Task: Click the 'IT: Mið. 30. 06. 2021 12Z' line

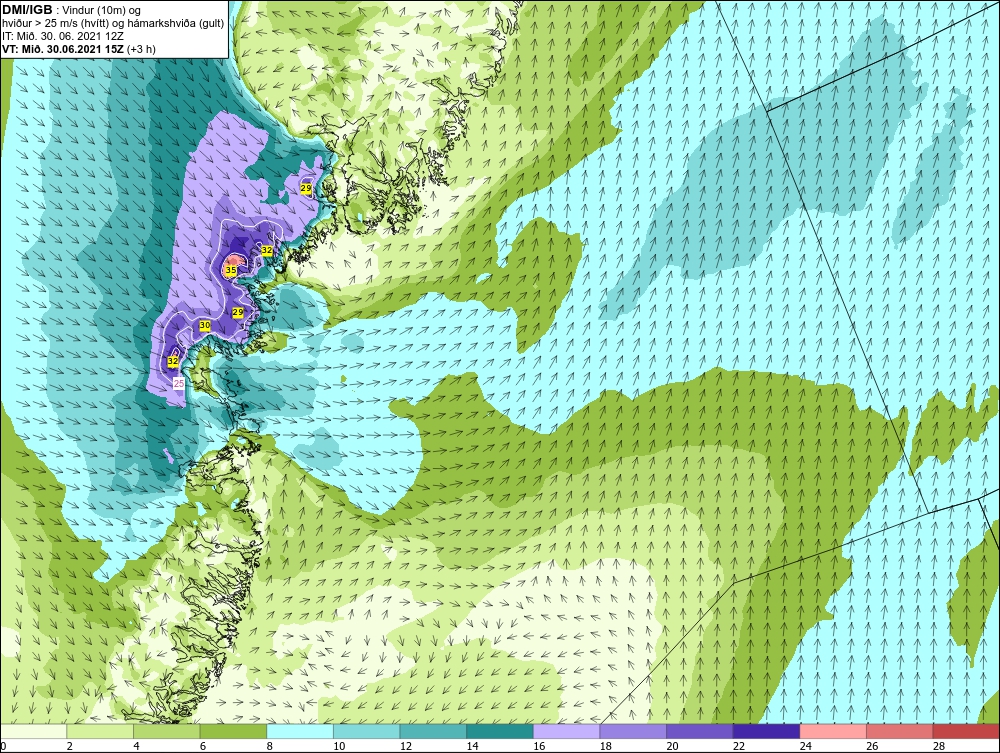Action: point(62,36)
